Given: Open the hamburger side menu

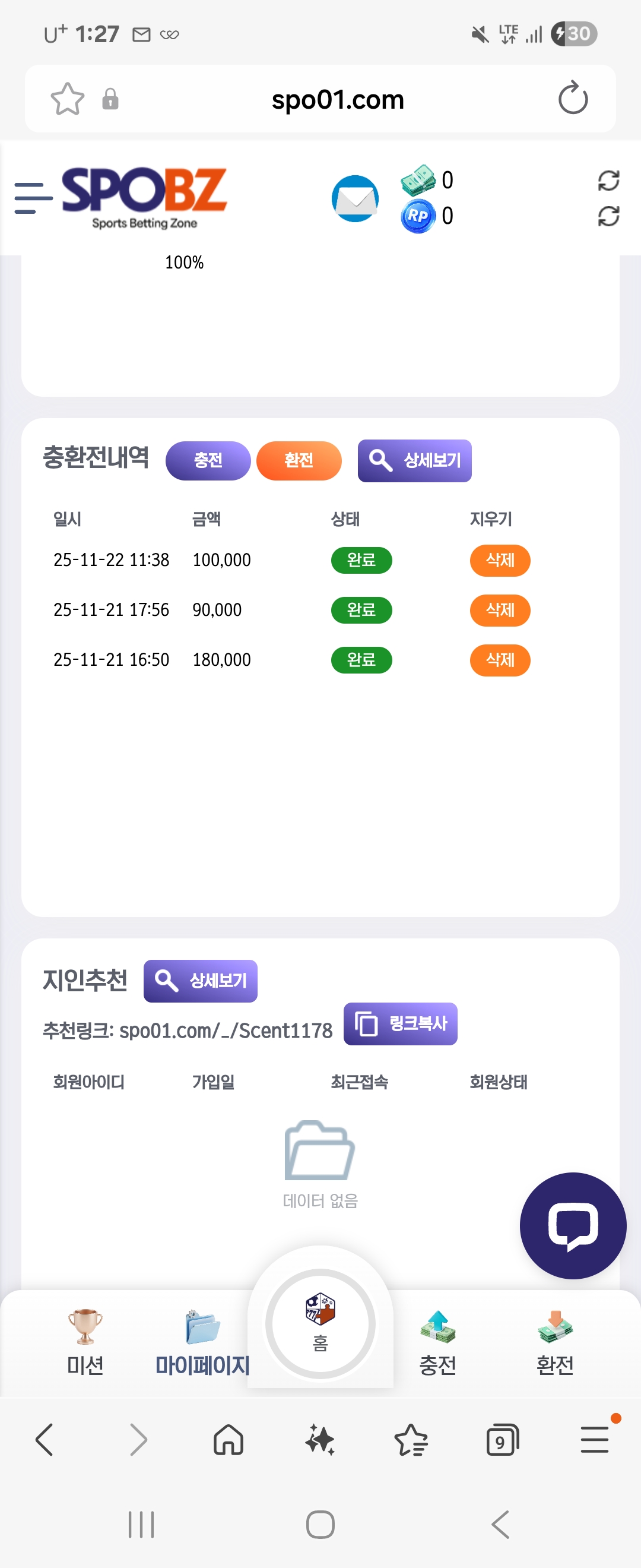Looking at the screenshot, I should coord(33,198).
